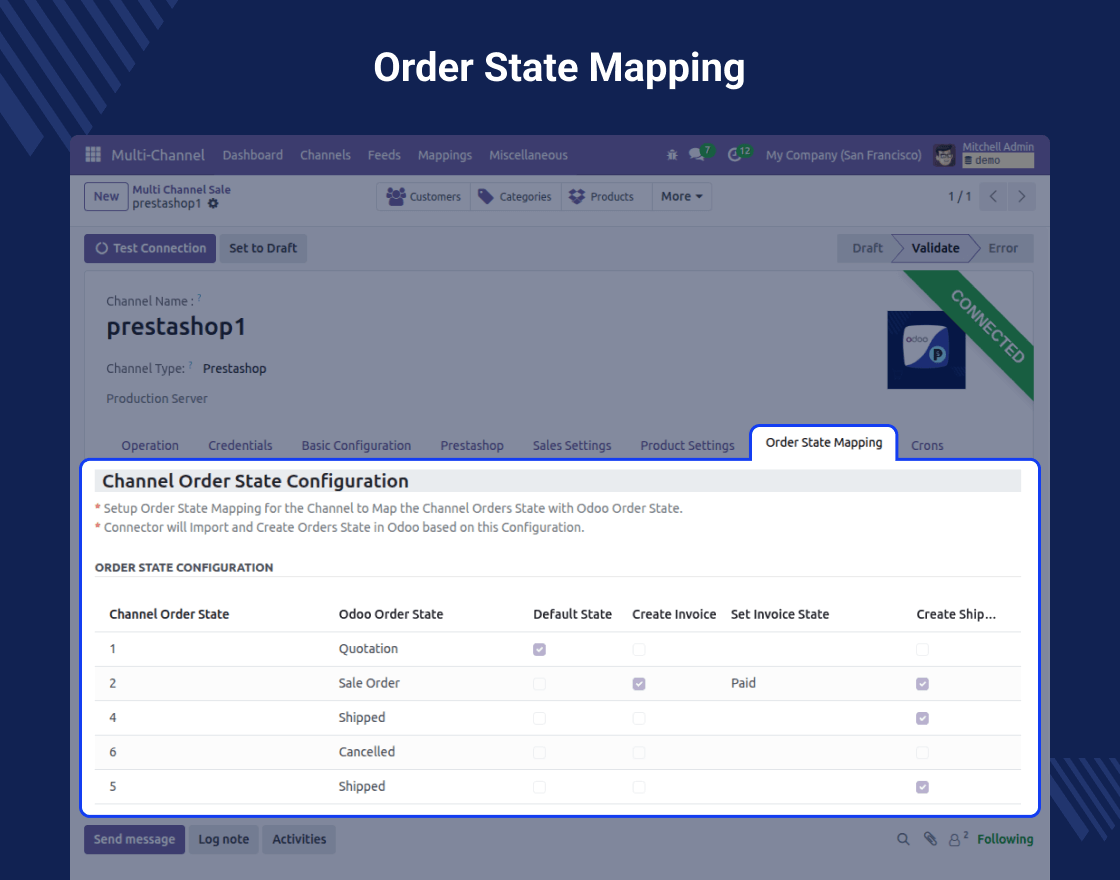
Task: Go to previous record arrow
Action: click(993, 196)
